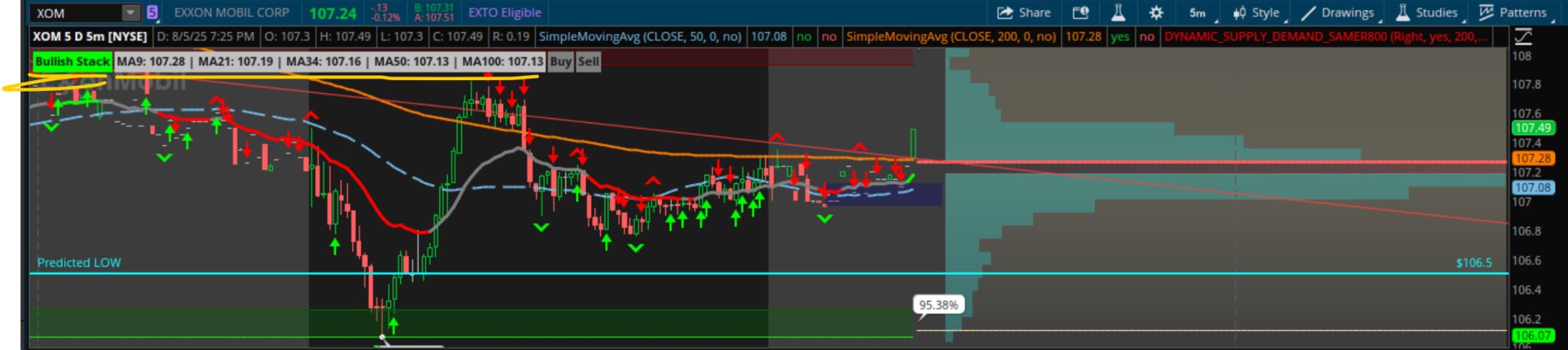Expand the Style dropdown
1568x350 pixels.
1256,12
